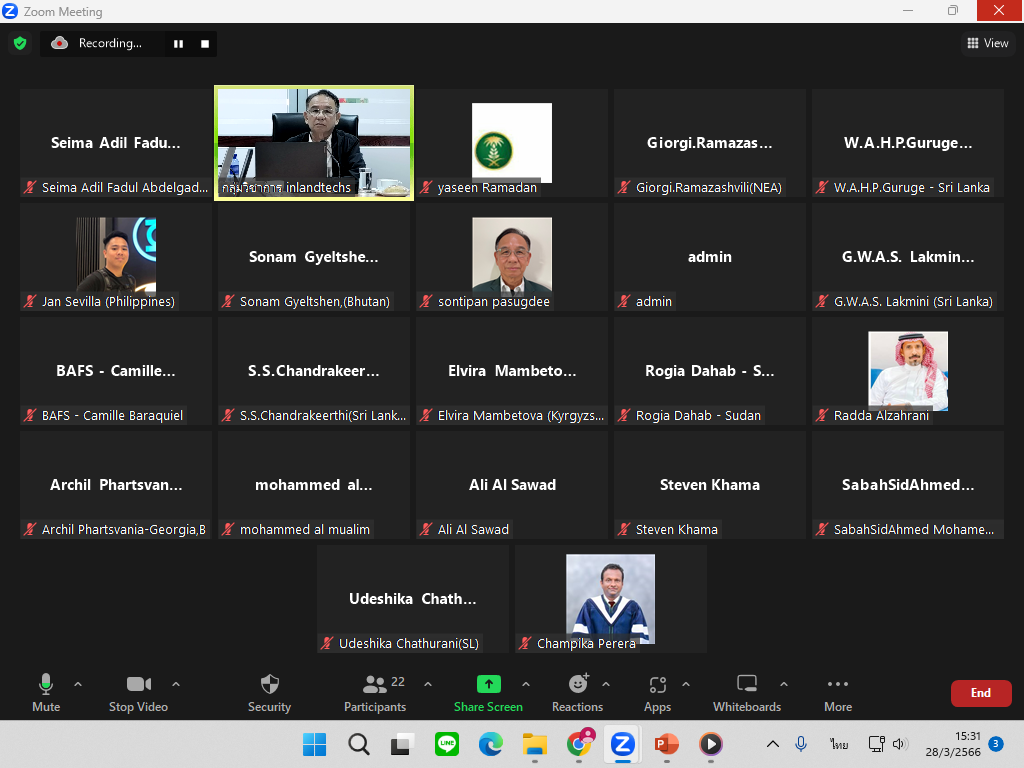Switch the Thai keyboard language indicator
Viewport: 1024px width, 768px height.
[x=839, y=744]
